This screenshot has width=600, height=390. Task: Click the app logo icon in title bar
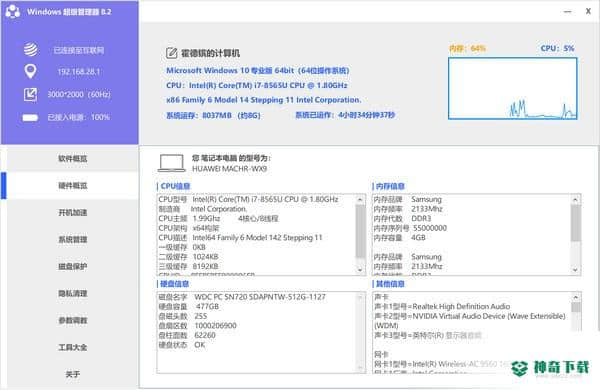13,11
